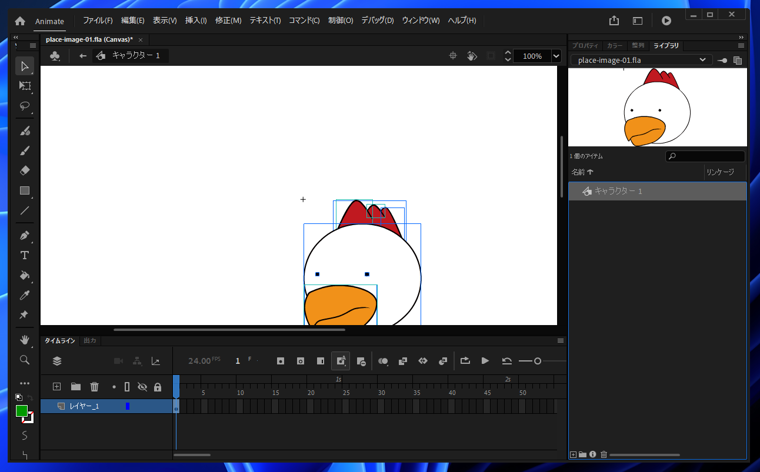
Task: Select the Lasso tool
Action: click(x=25, y=106)
